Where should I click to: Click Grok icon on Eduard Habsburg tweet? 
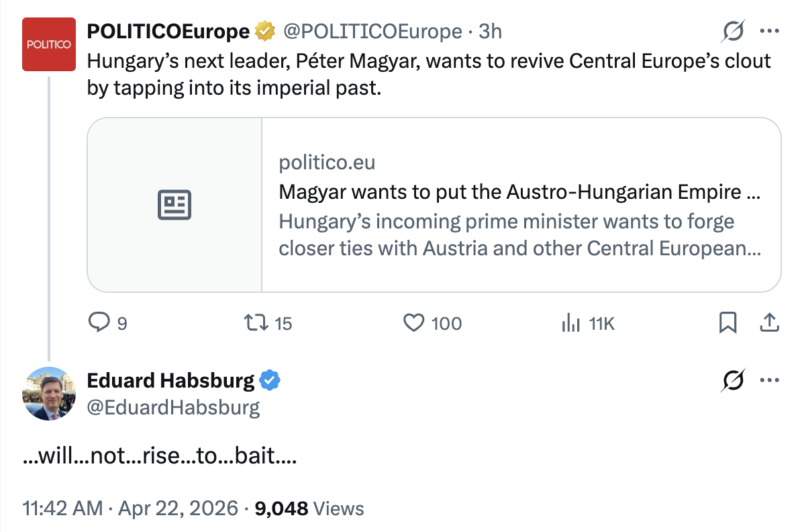tap(733, 381)
